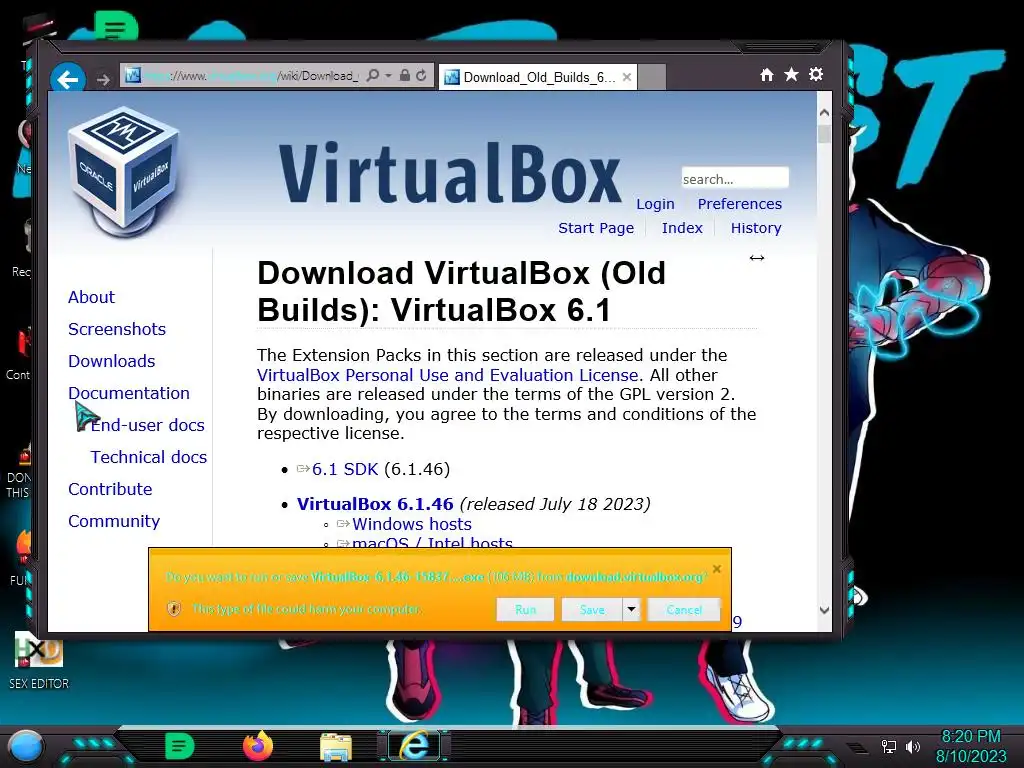Go back with the browser back arrow
The width and height of the screenshot is (1024, 768).
pos(67,79)
